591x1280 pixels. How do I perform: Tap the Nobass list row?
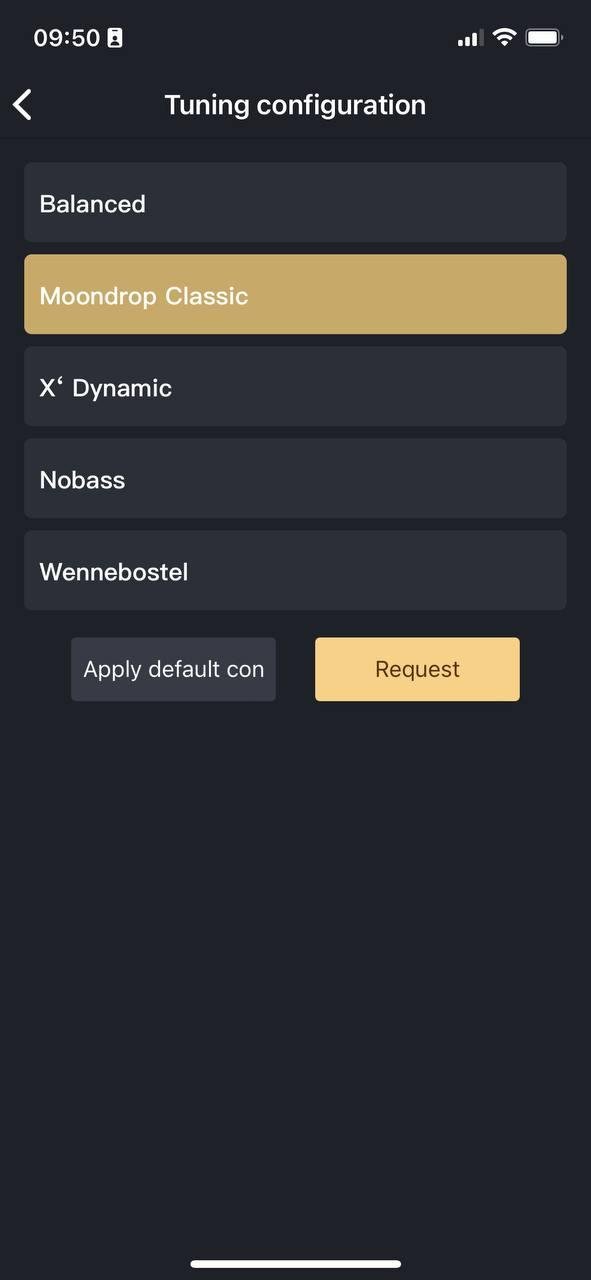(295, 478)
